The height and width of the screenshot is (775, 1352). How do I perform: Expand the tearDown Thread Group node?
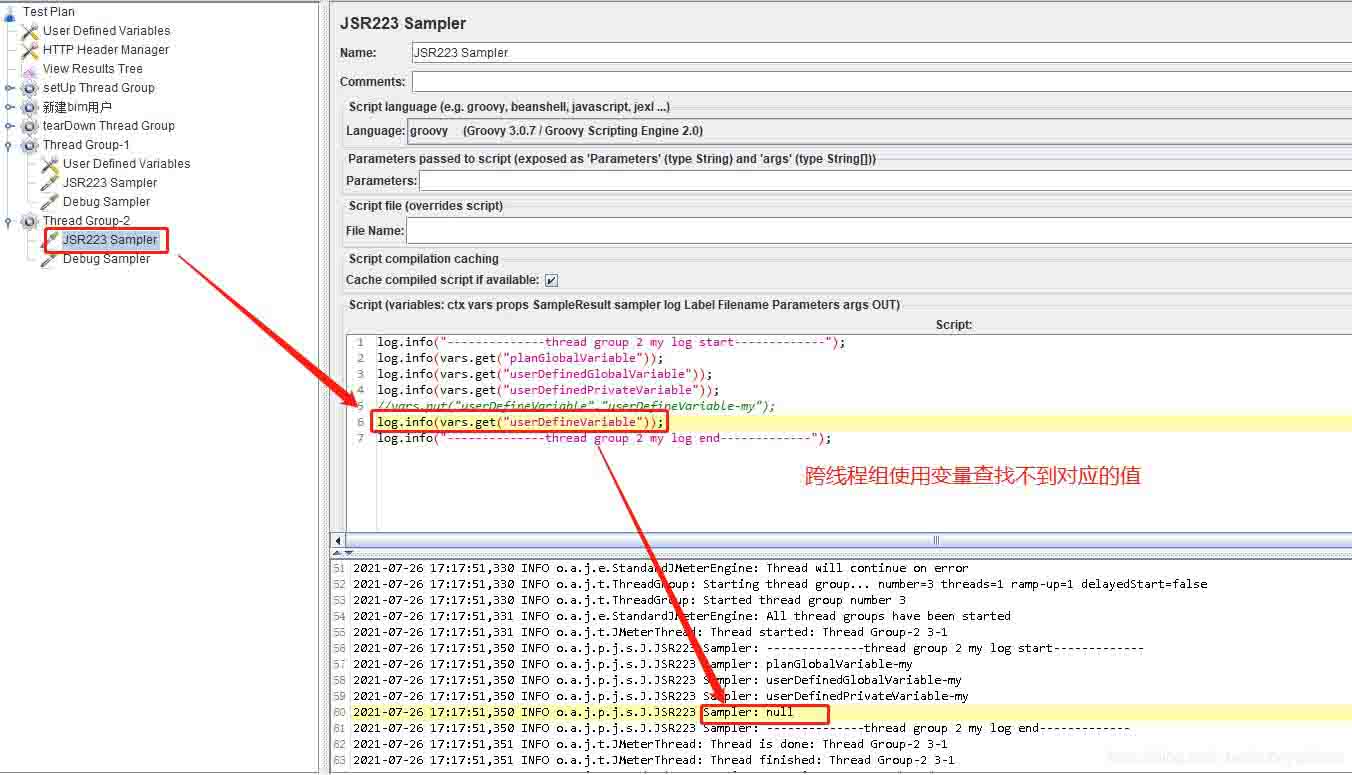click(10, 126)
